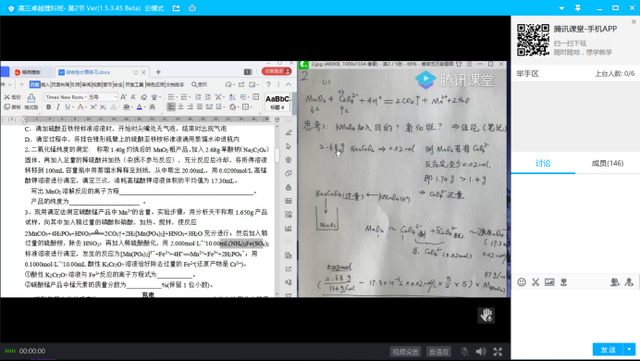Open the dropdown arrow beside 发送
The image size is (640, 361).
click(x=629, y=350)
